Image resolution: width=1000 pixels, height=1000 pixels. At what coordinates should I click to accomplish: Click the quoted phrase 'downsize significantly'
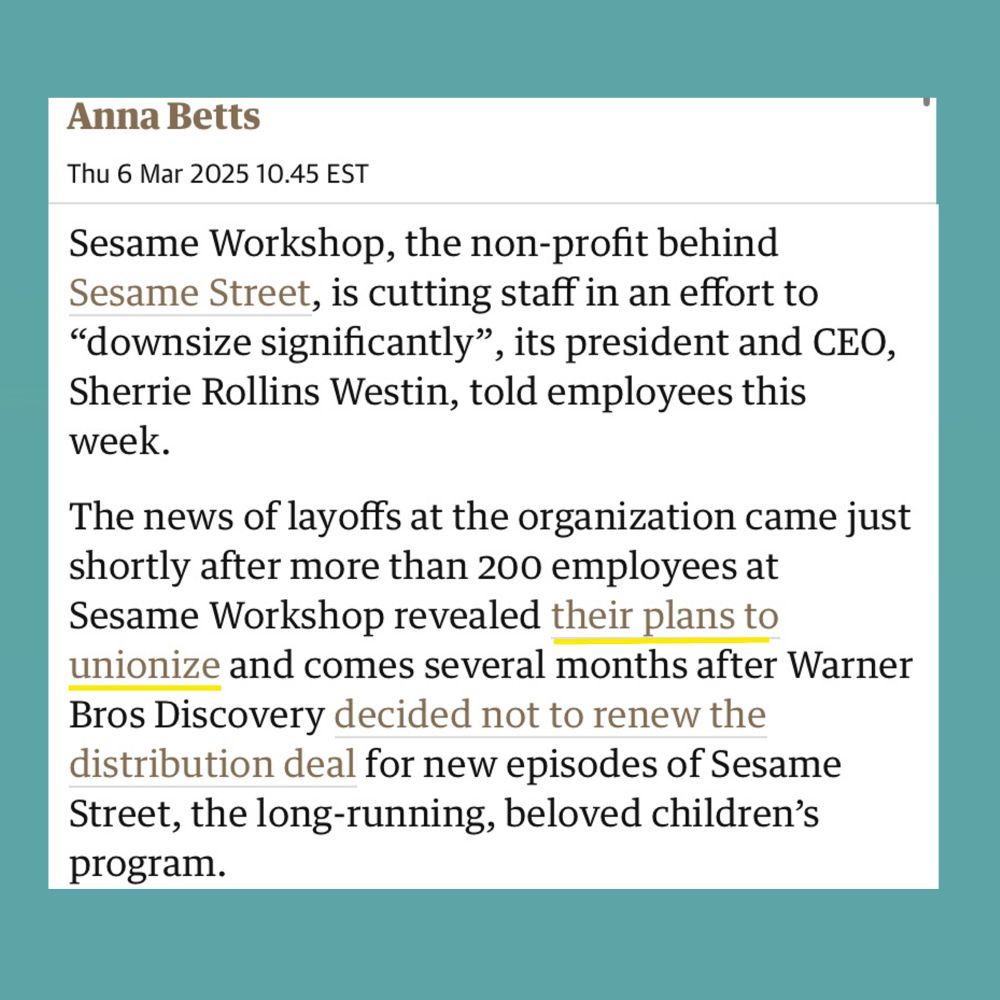point(281,342)
